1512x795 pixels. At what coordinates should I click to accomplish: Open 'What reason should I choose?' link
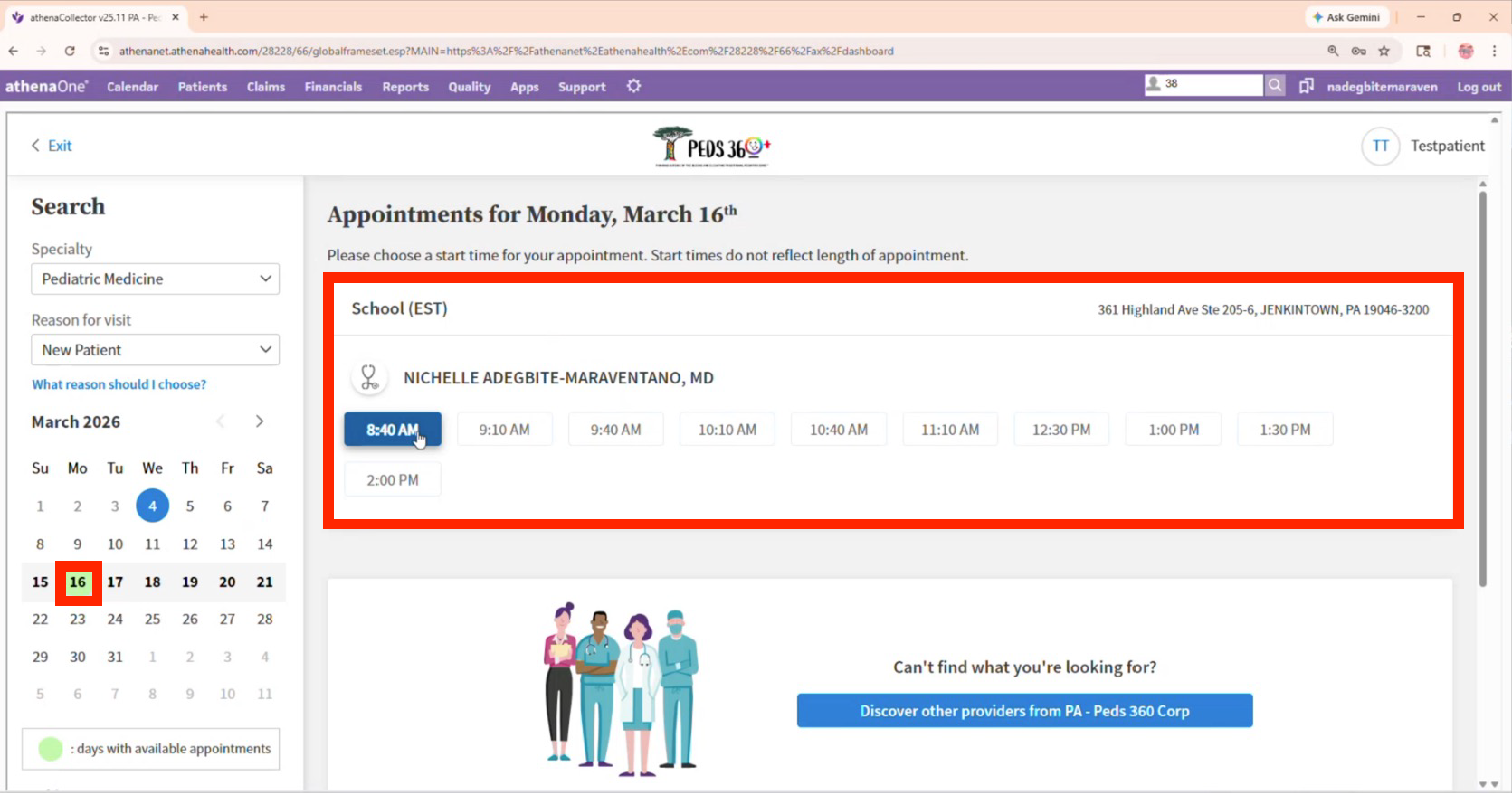point(119,384)
